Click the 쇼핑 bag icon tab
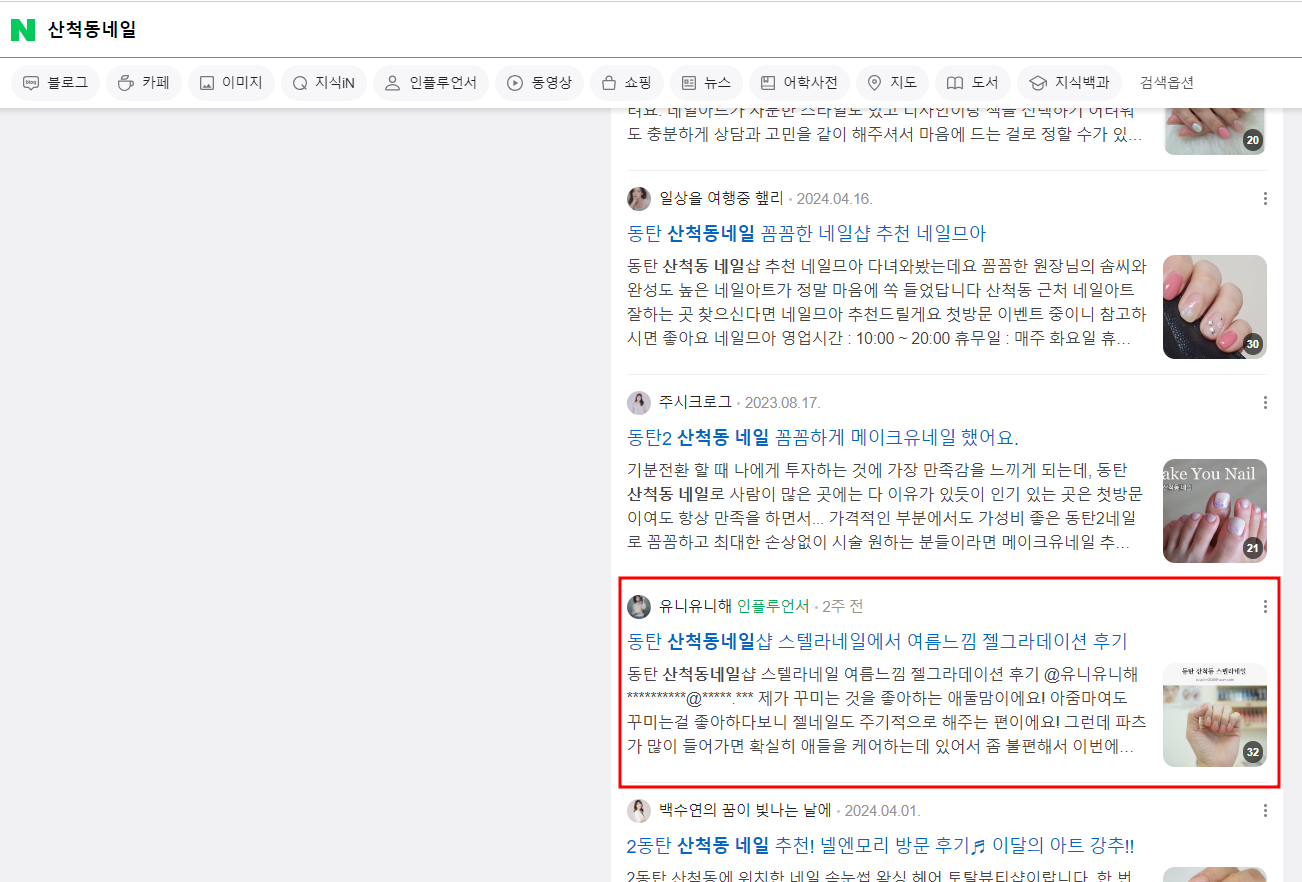This screenshot has height=882, width=1302. pyautogui.click(x=627, y=83)
